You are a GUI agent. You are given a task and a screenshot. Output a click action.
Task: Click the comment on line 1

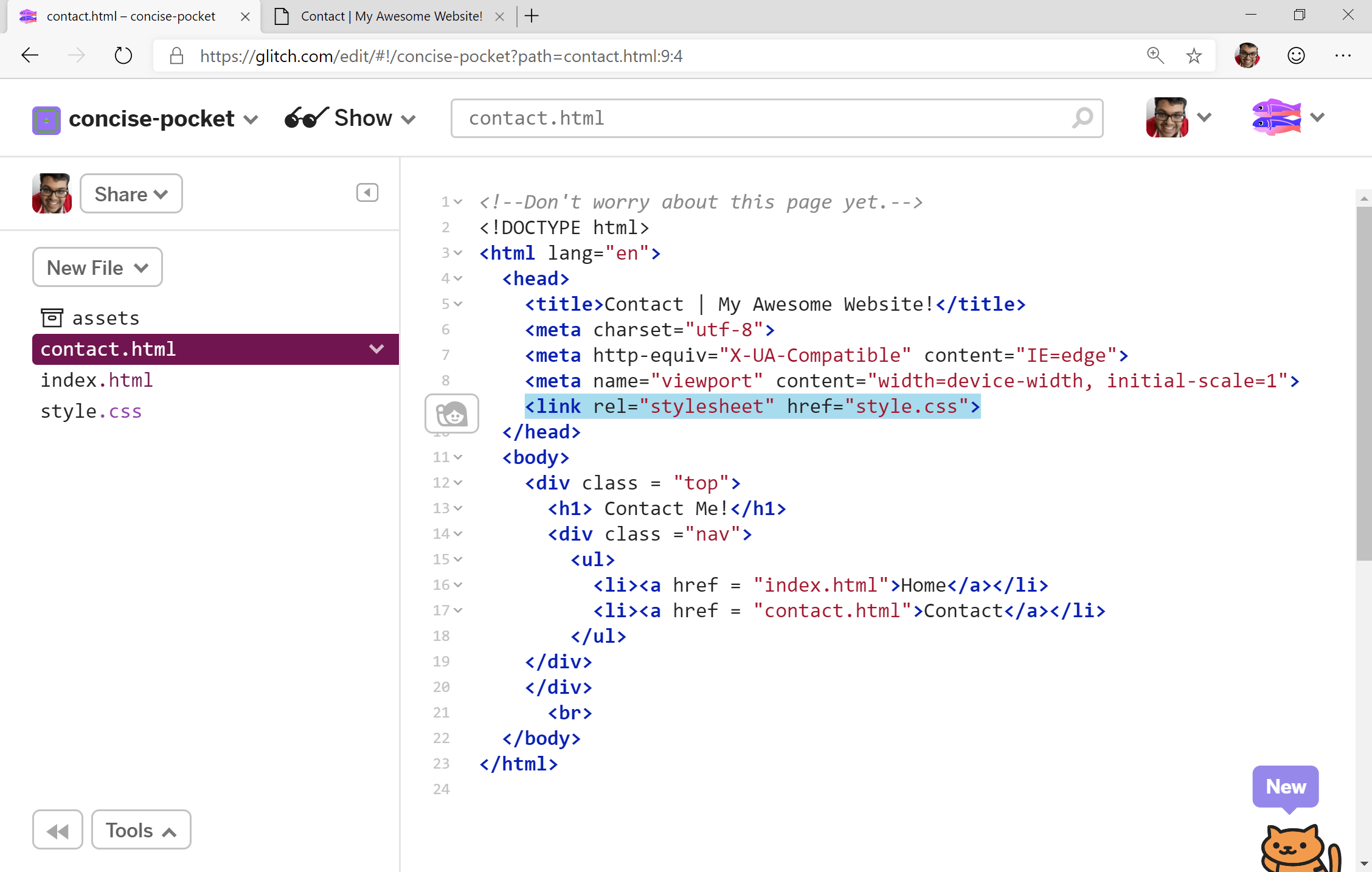(x=701, y=202)
